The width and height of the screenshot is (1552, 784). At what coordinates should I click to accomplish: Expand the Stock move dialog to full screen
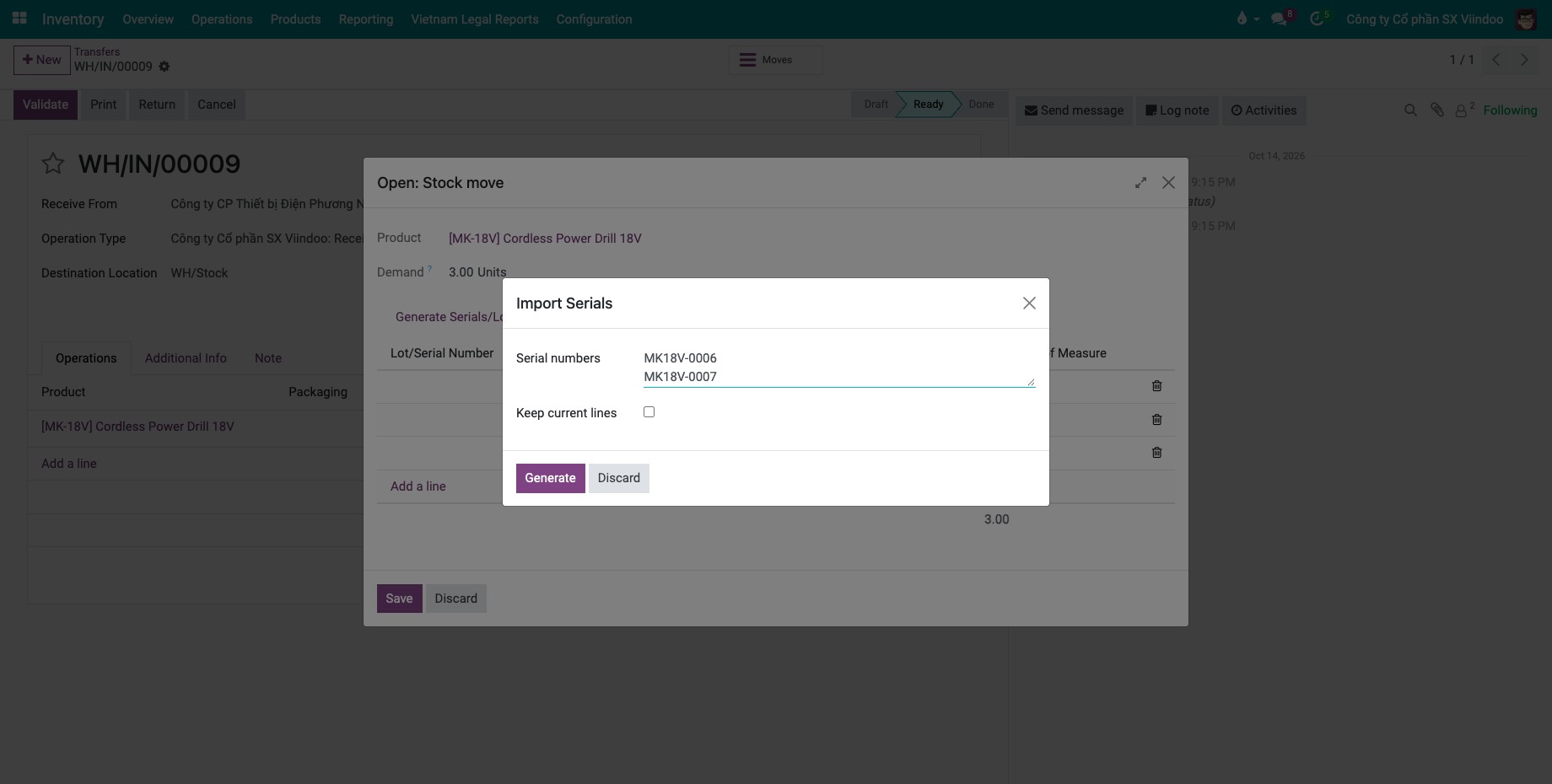coord(1140,183)
